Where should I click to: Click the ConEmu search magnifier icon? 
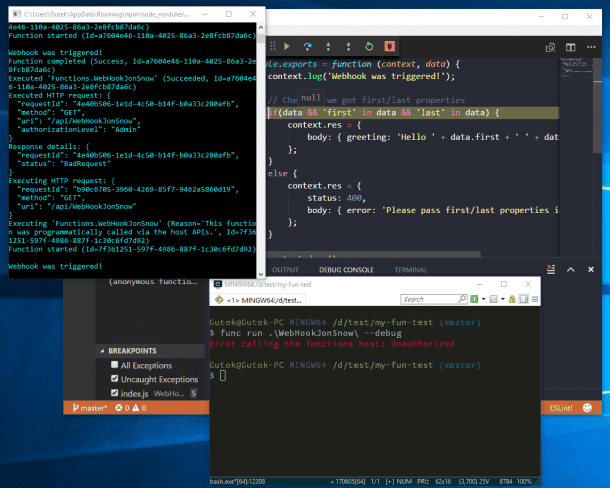[462, 299]
